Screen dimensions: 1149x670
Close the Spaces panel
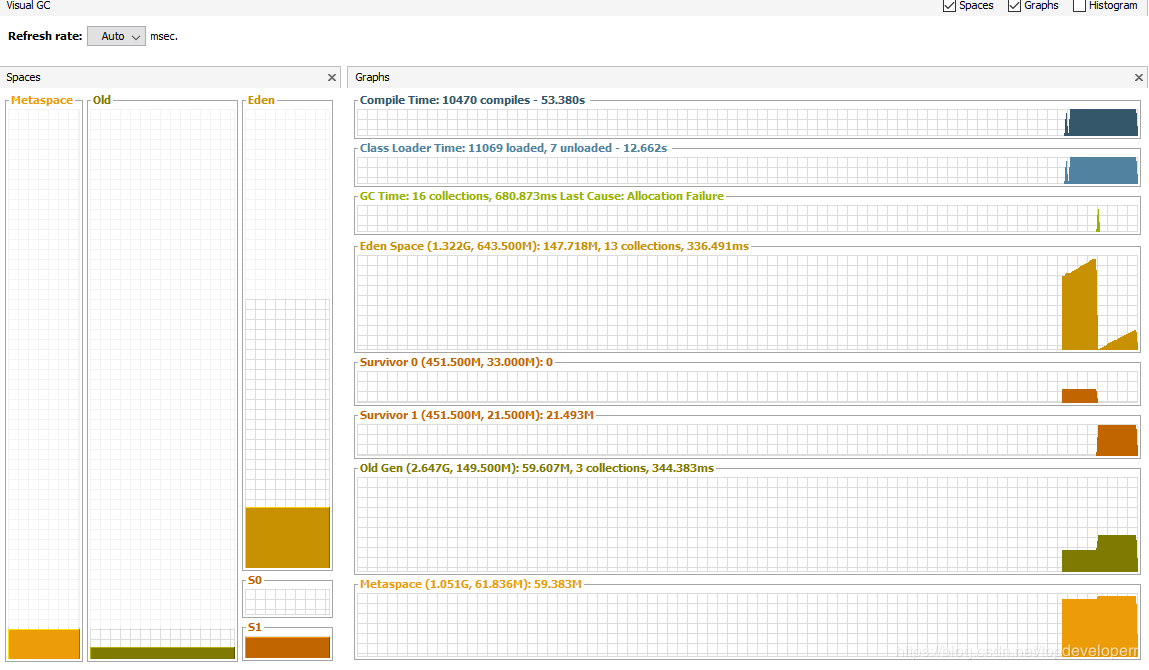tap(332, 77)
